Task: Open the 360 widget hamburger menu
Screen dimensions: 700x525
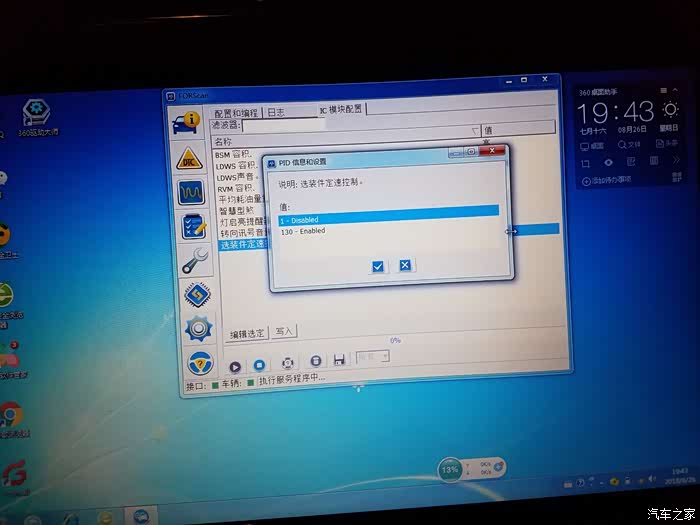Action: click(x=664, y=91)
